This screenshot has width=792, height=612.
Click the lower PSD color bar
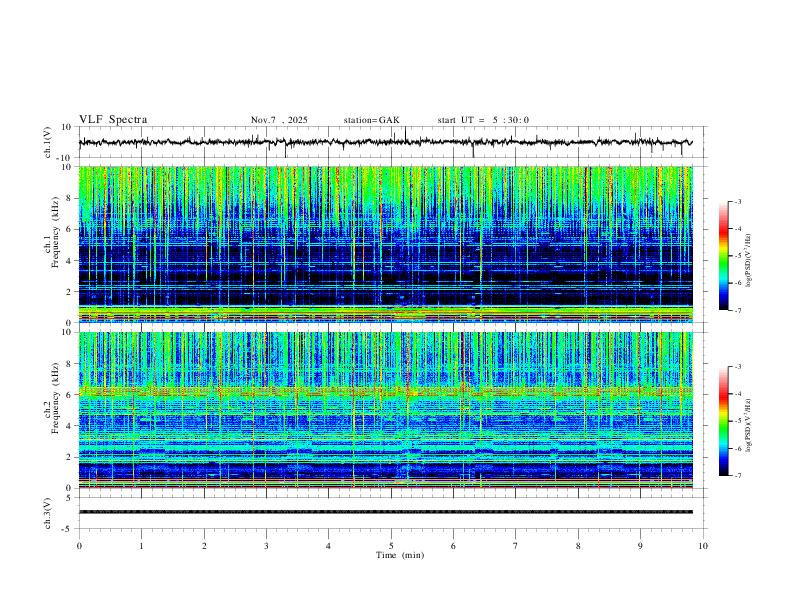pyautogui.click(x=723, y=421)
